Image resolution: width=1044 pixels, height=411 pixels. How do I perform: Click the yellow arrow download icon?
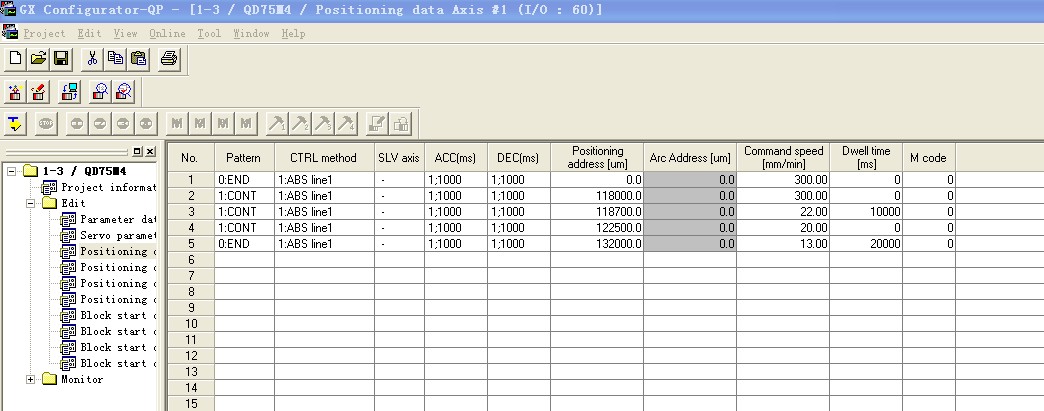(16, 124)
